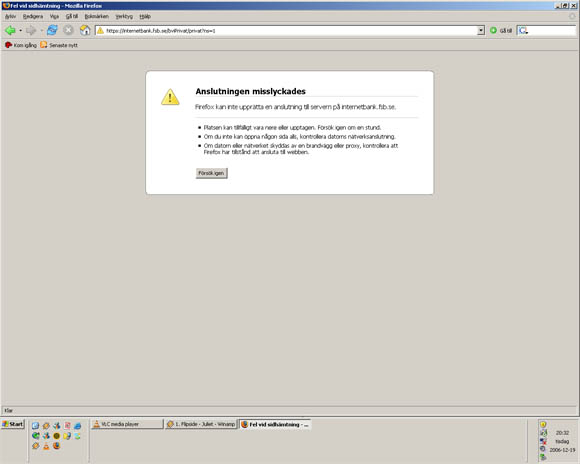Click the Stop loading icon
Screen dimensions: 580x464
point(68,30)
